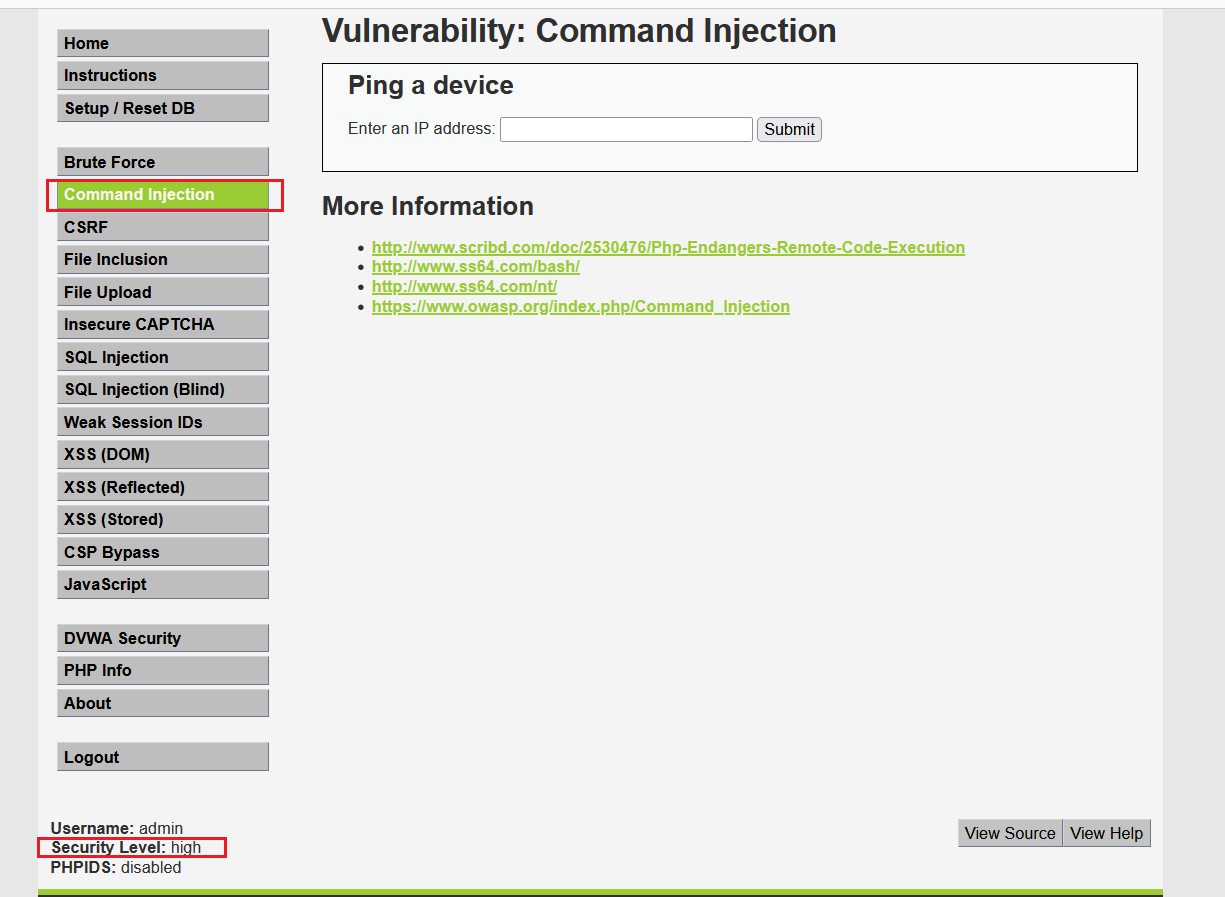Viewport: 1225px width, 897px height.
Task: Open File Upload section
Action: pos(162,292)
